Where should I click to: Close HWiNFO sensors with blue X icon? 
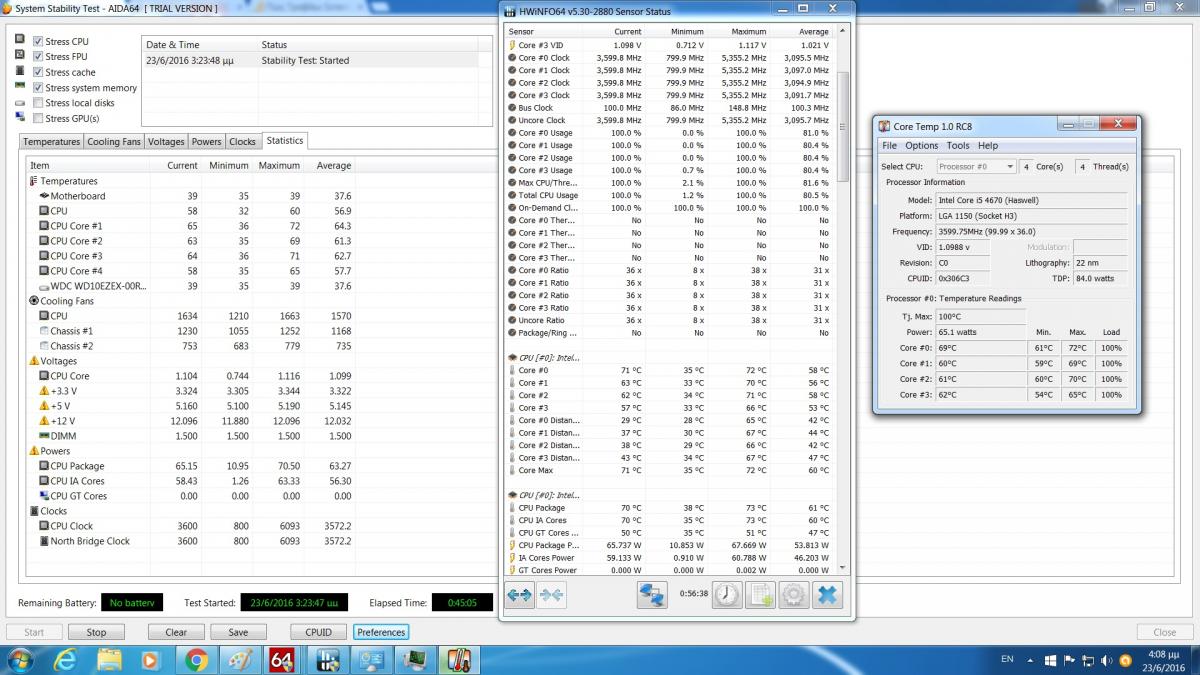pos(828,594)
